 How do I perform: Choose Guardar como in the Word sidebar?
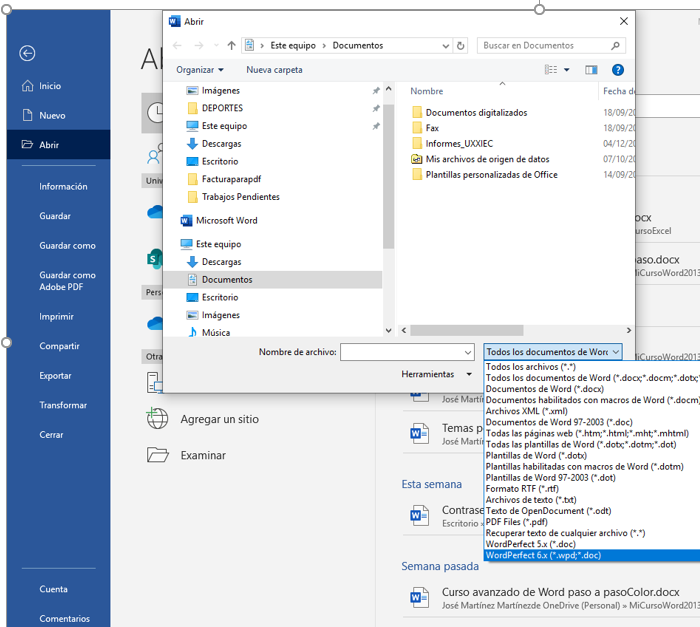[67, 246]
